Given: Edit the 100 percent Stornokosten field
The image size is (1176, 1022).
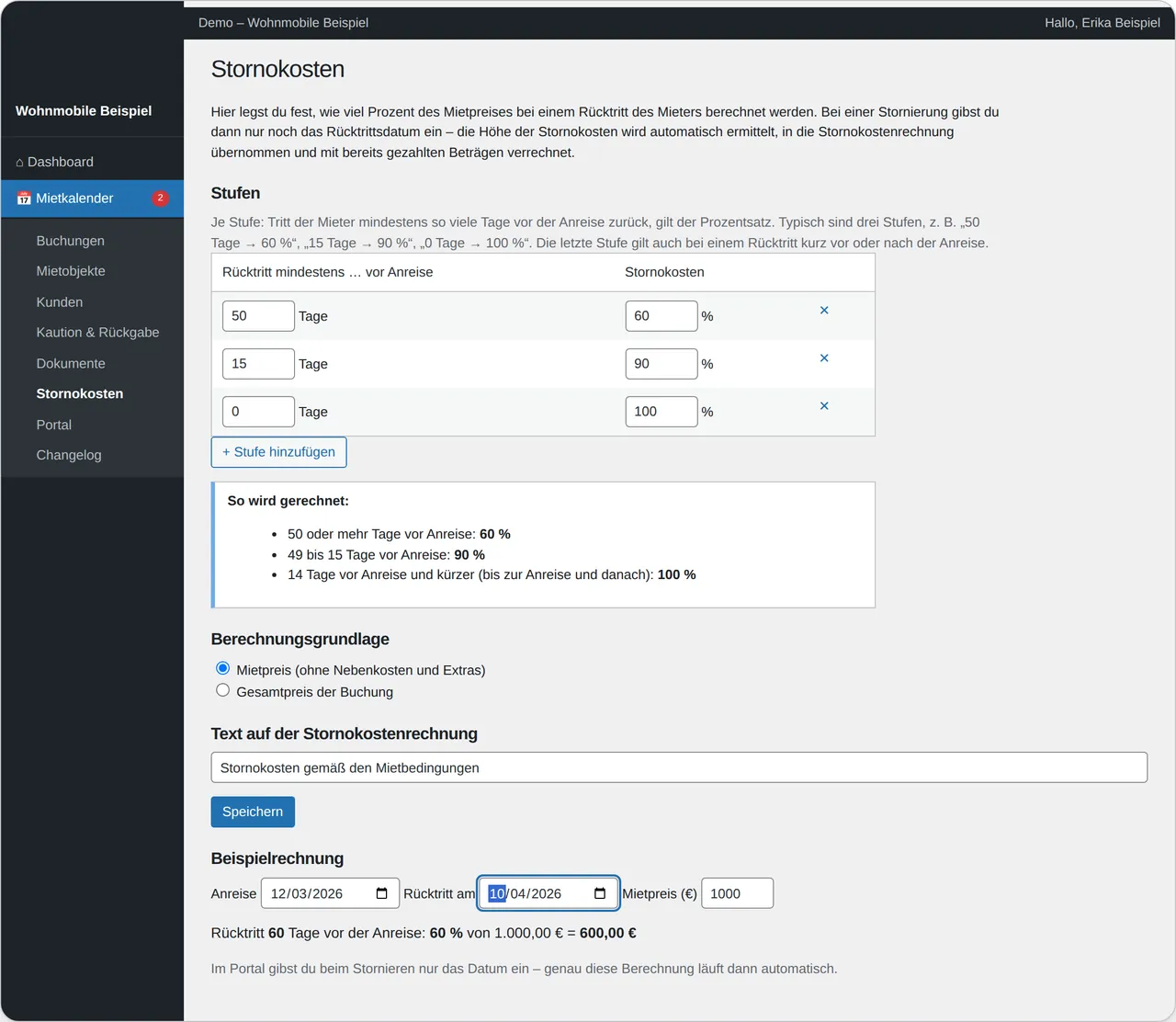Looking at the screenshot, I should pyautogui.click(x=661, y=412).
